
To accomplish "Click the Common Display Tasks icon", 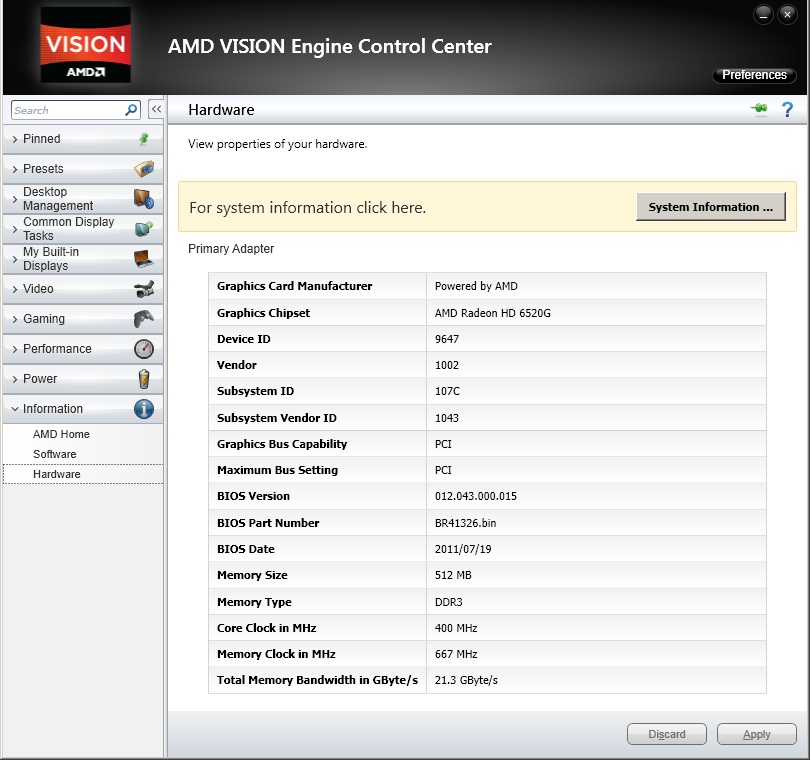I will click(144, 228).
